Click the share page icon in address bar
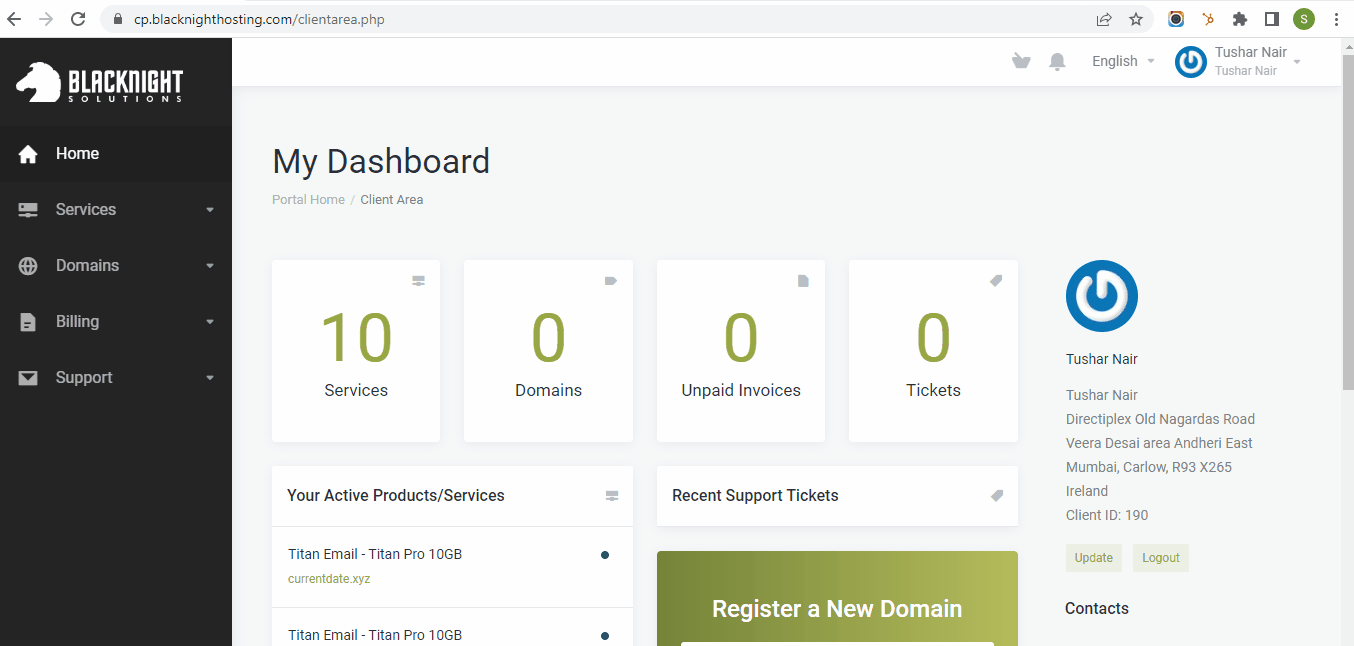Viewport: 1354px width, 646px height. click(1104, 19)
